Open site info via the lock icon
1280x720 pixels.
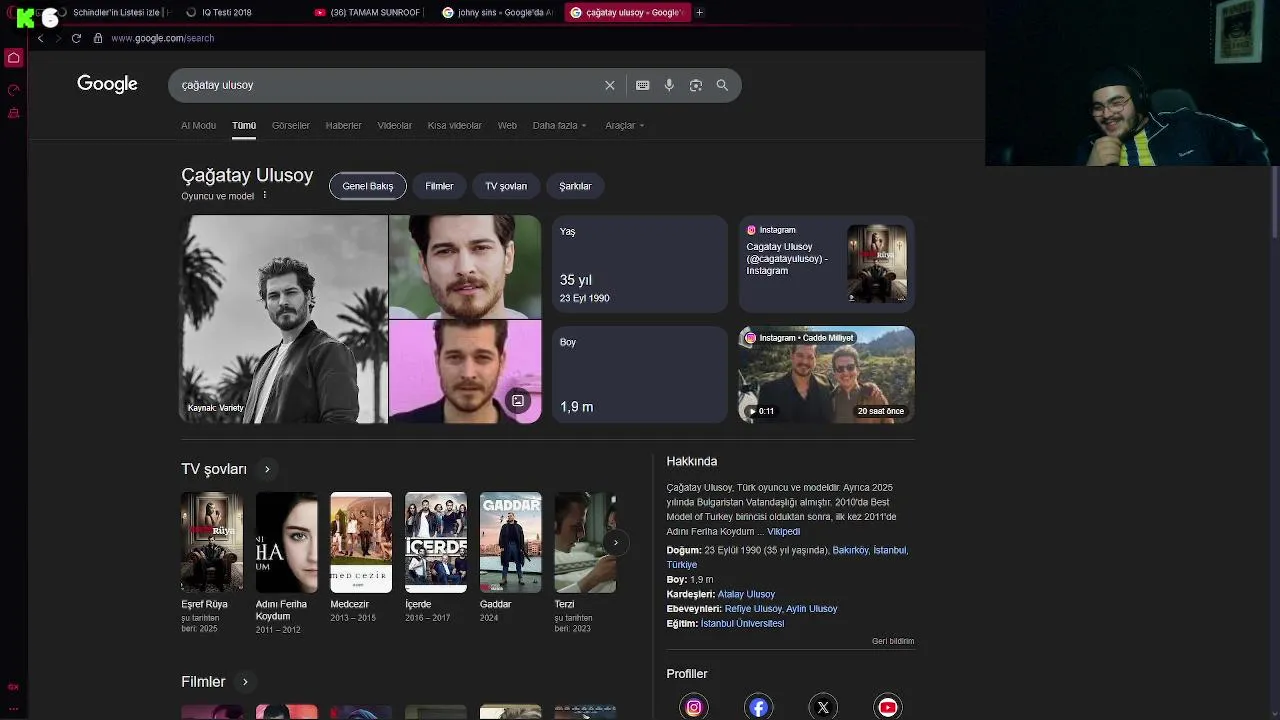[98, 38]
